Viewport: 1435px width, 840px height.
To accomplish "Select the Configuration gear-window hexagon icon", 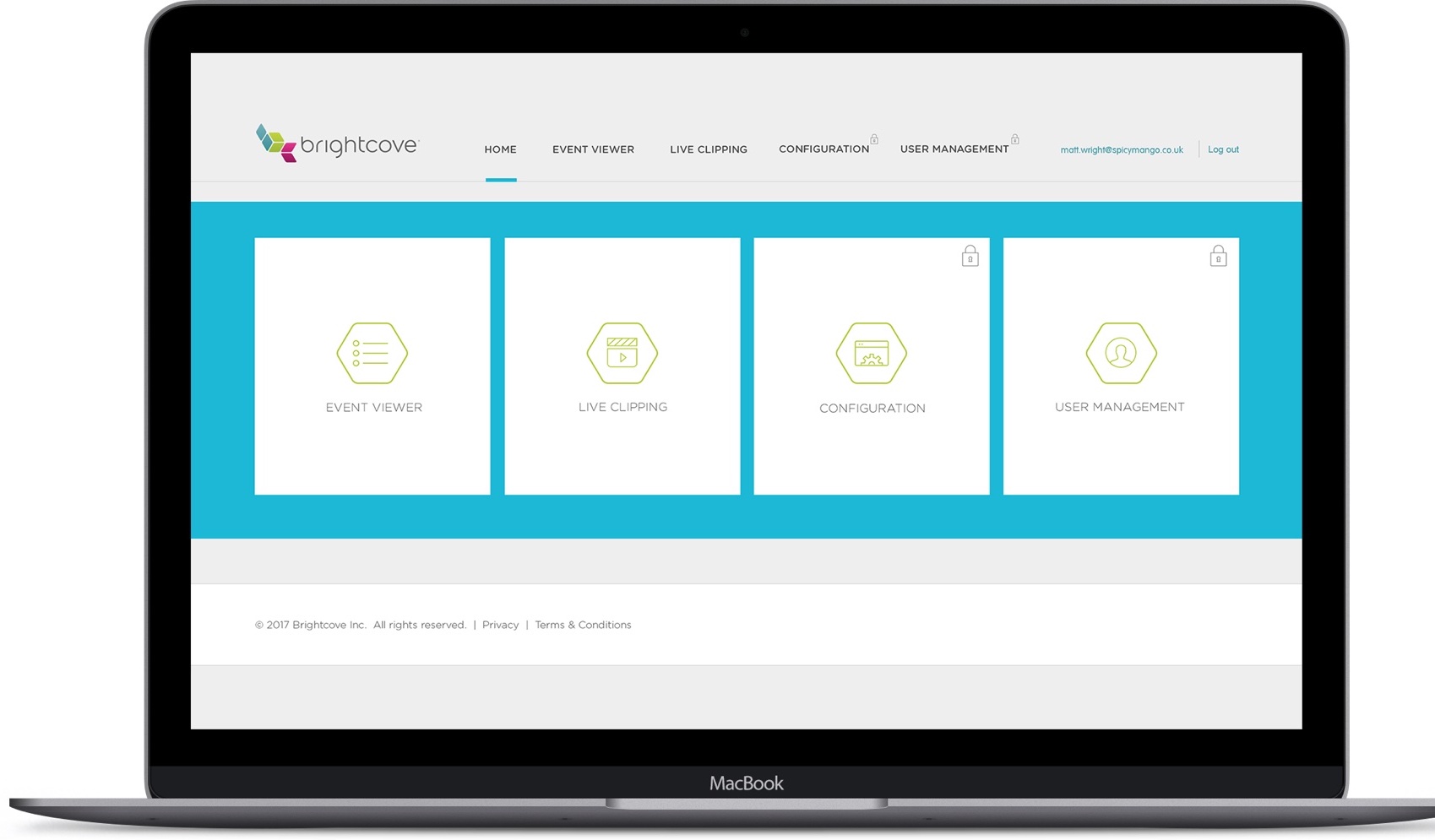I will (872, 353).
